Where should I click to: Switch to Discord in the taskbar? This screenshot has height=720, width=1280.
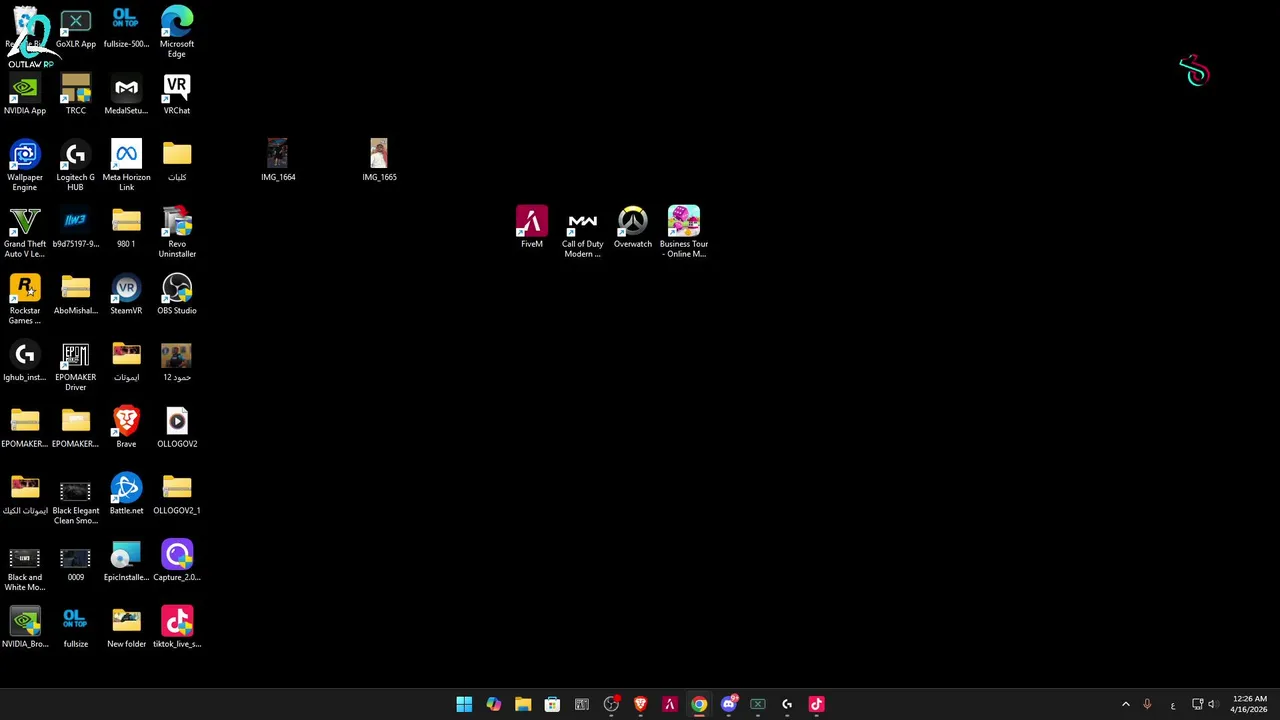729,704
